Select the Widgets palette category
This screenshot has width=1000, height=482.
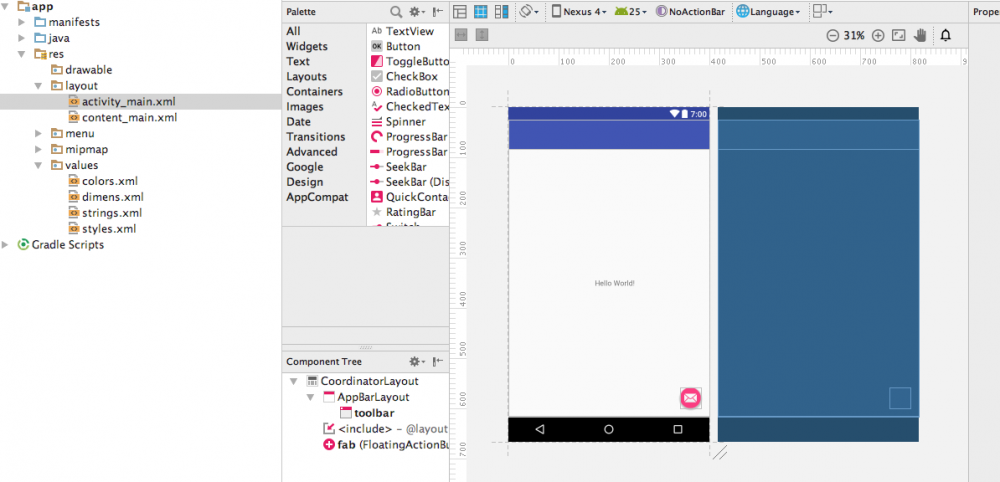[x=306, y=46]
